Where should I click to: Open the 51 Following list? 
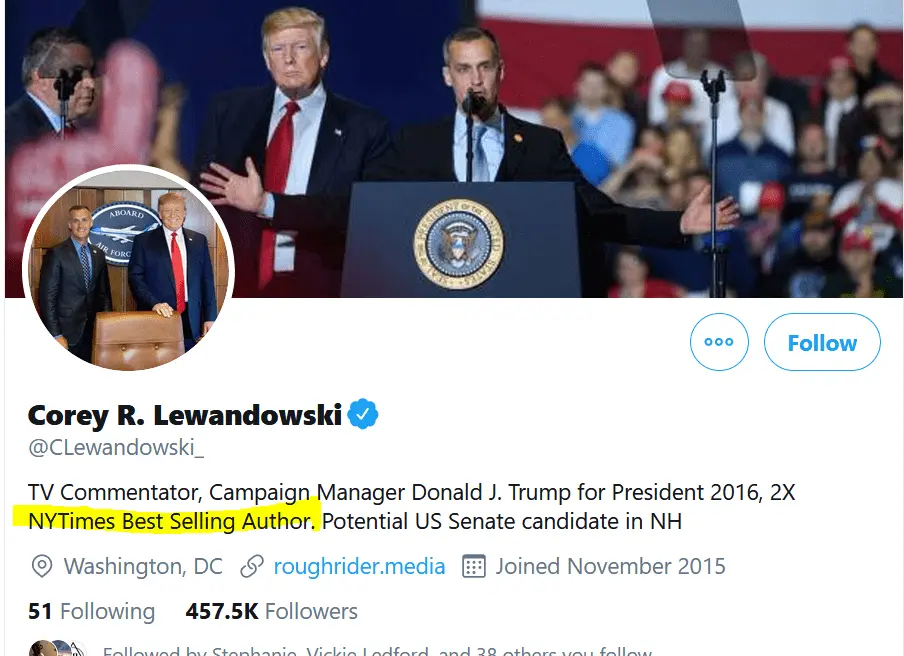(x=91, y=612)
